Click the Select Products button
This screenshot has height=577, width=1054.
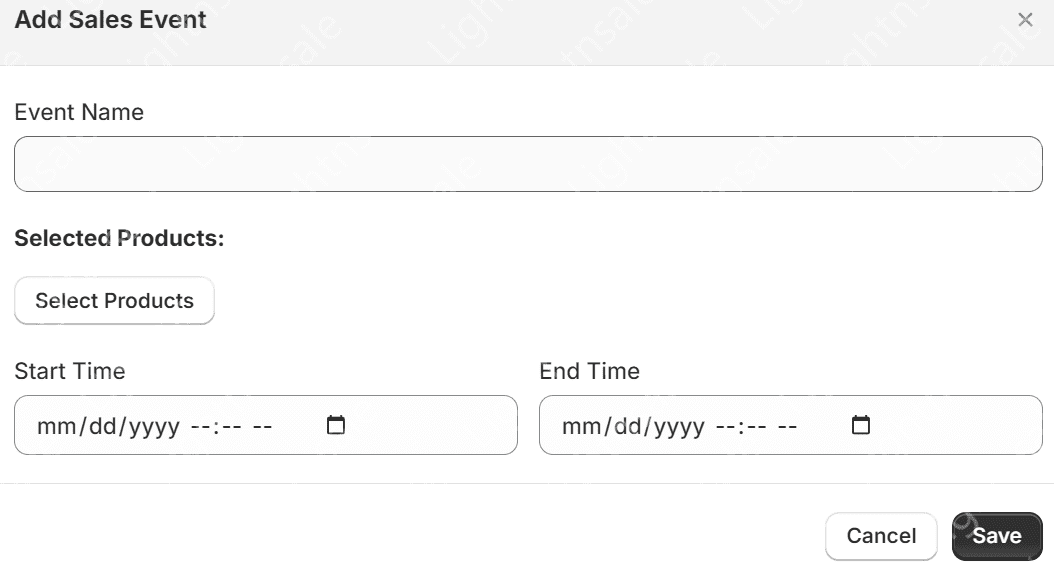tap(114, 301)
